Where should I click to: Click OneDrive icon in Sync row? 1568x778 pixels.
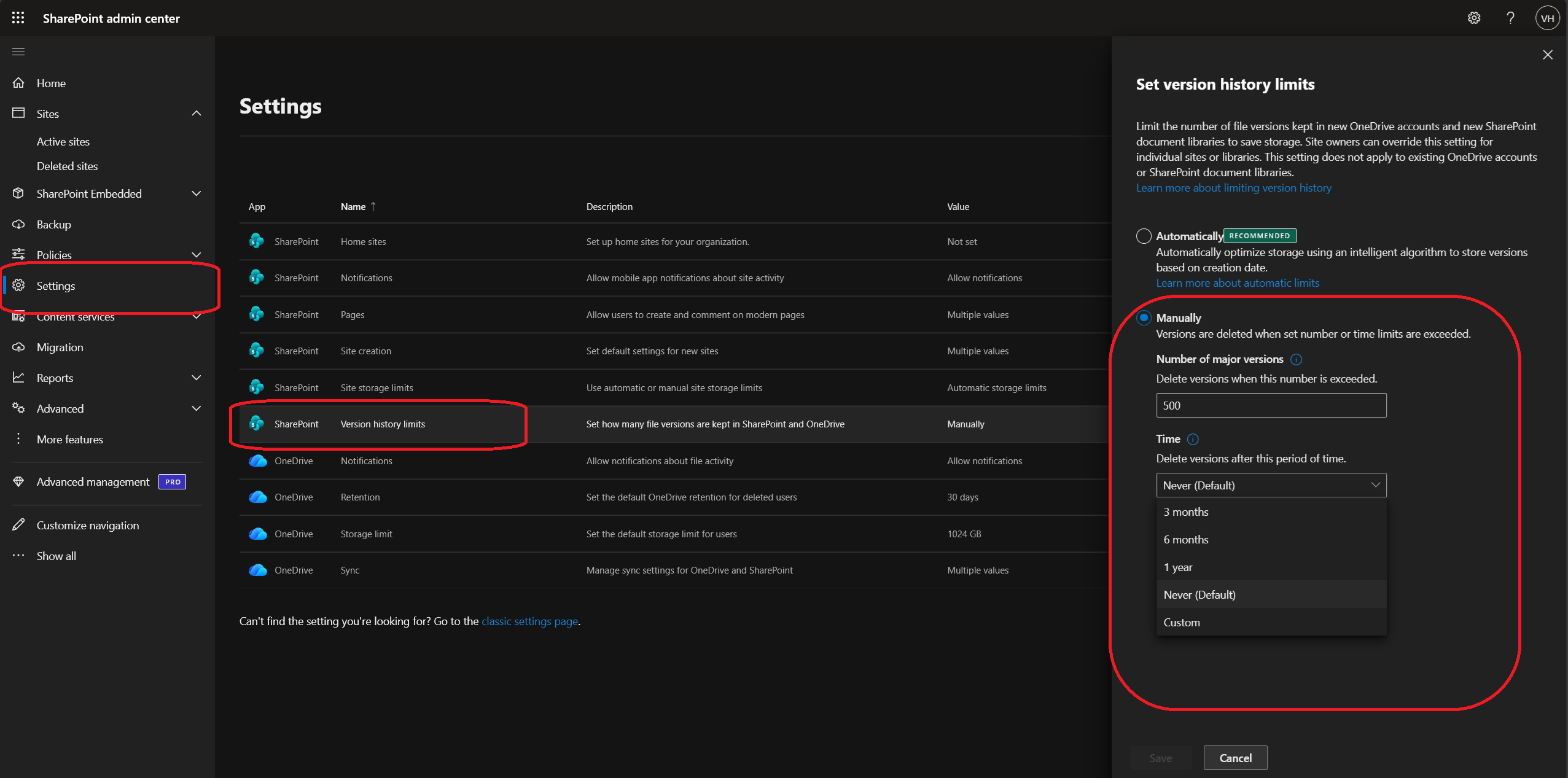[x=258, y=570]
